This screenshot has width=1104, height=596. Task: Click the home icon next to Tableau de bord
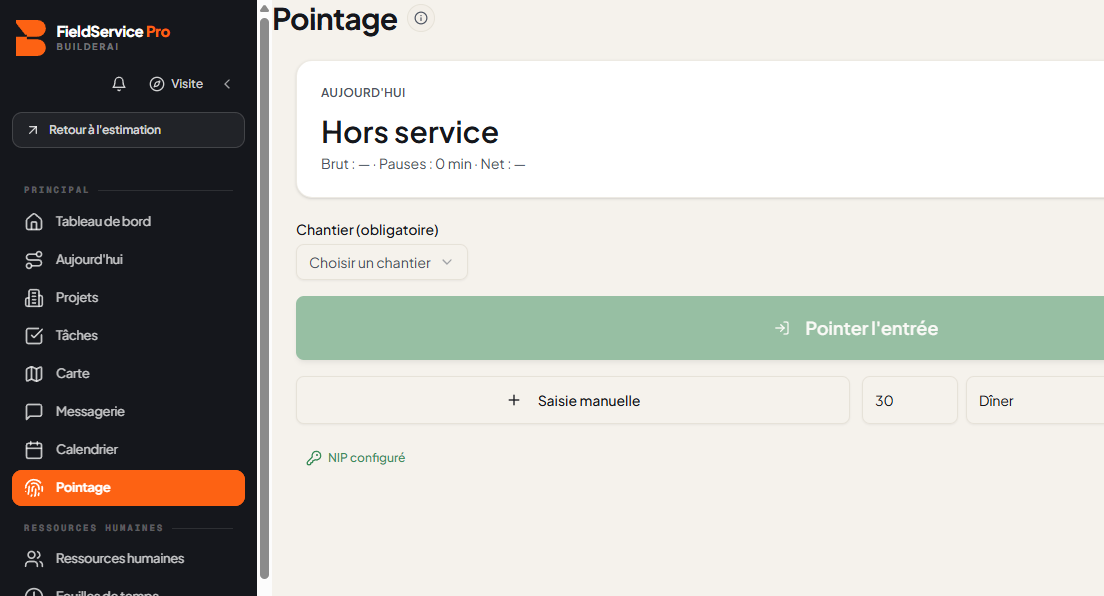click(x=34, y=221)
